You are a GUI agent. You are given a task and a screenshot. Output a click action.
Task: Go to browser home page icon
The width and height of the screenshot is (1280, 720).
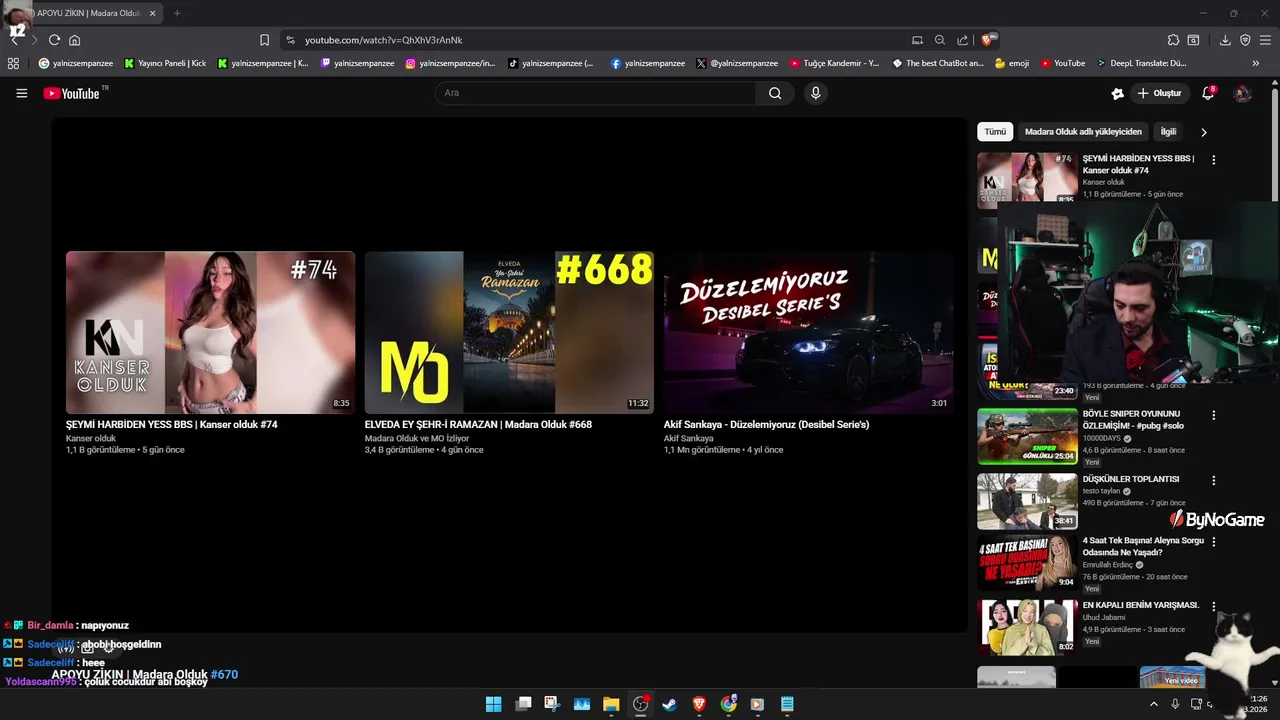[x=74, y=40]
